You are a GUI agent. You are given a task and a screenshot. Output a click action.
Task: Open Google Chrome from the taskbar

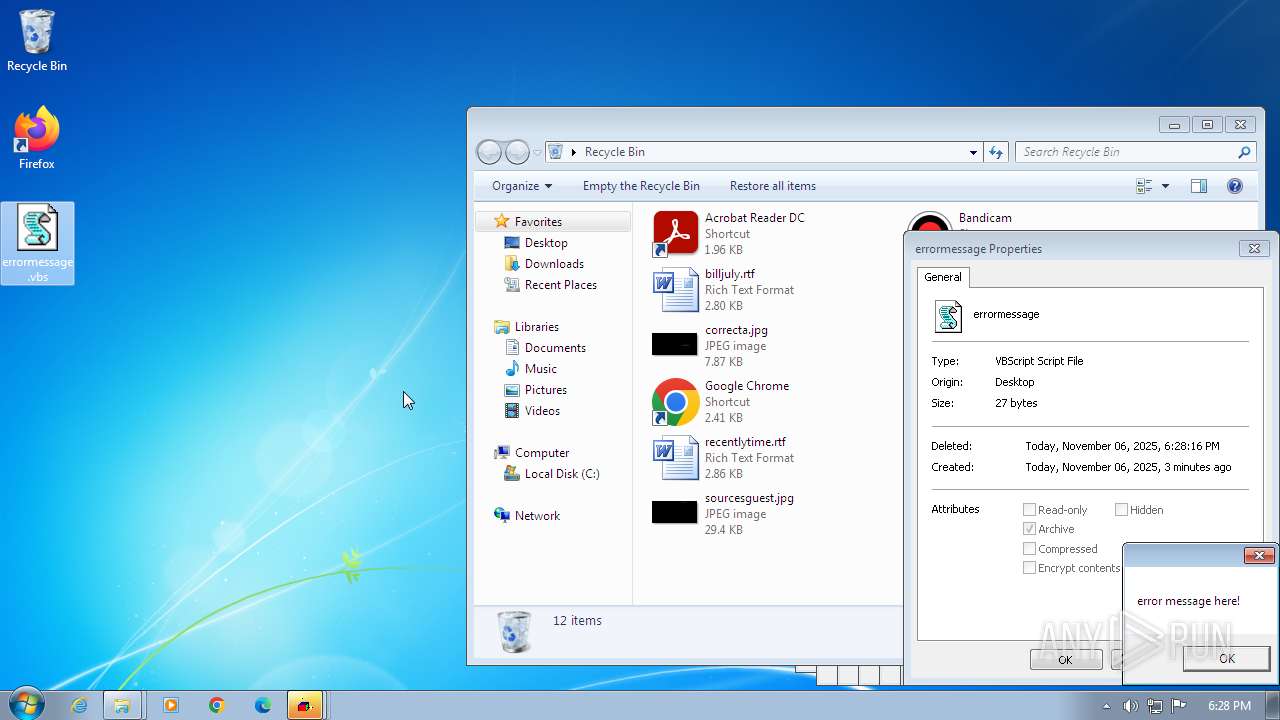216,705
